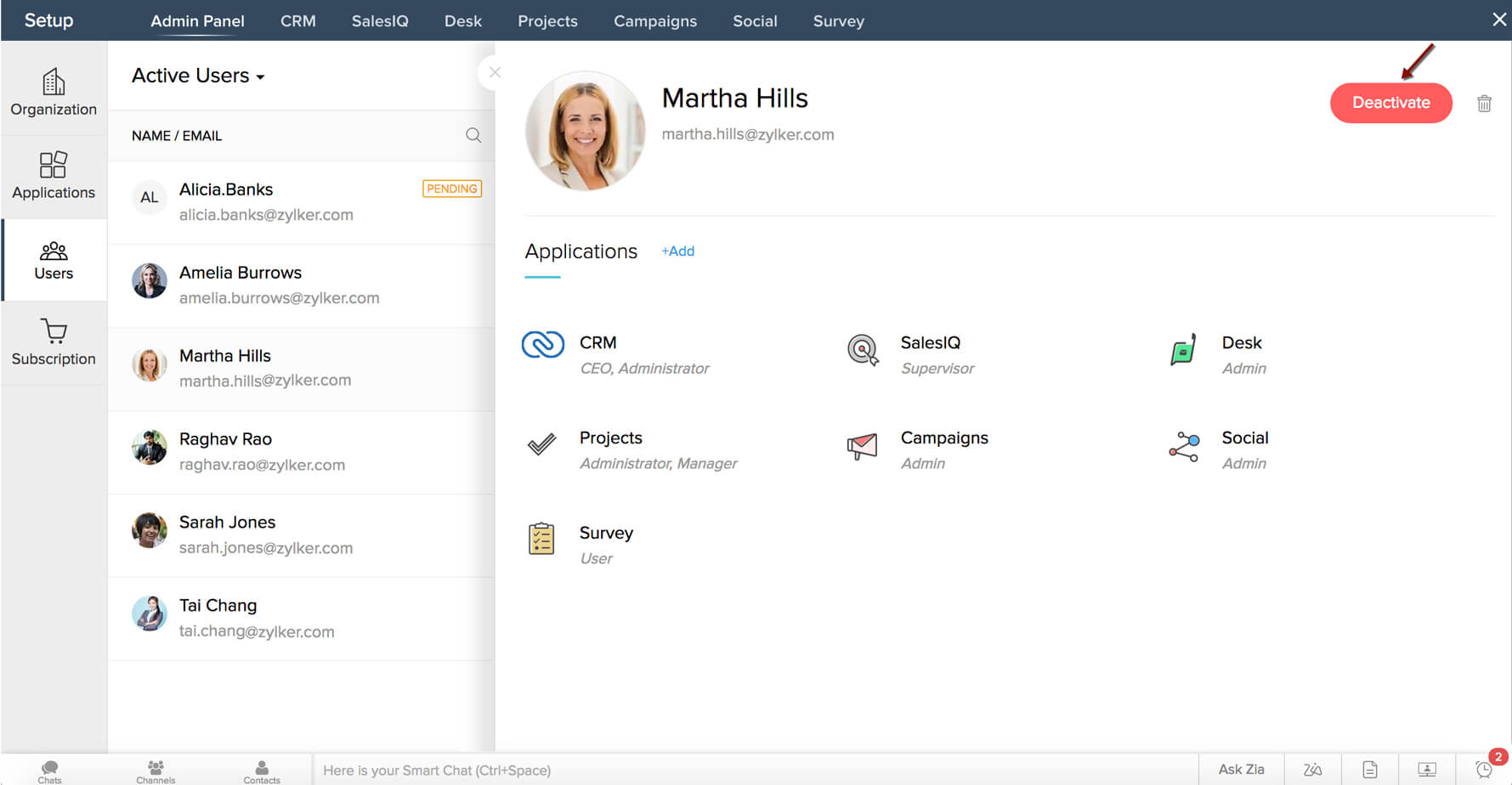Click the document icon in bottom bar

[x=1370, y=770]
